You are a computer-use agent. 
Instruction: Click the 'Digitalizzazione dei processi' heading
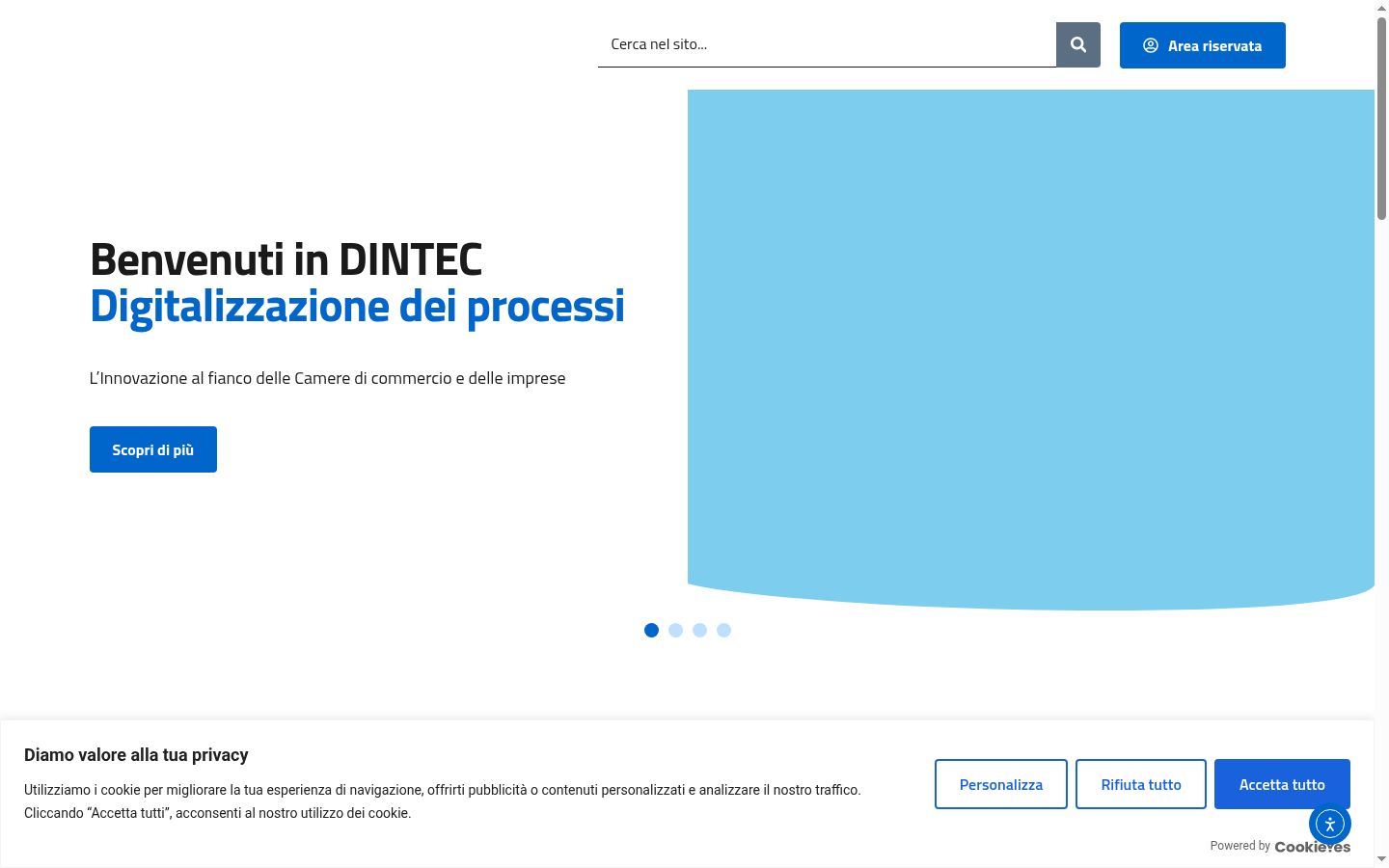point(357,307)
